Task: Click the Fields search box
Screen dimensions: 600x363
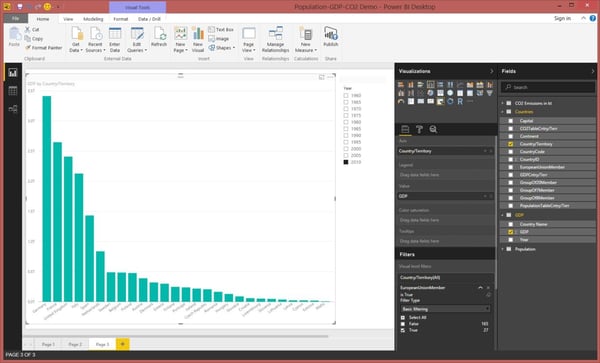Action: (x=548, y=87)
